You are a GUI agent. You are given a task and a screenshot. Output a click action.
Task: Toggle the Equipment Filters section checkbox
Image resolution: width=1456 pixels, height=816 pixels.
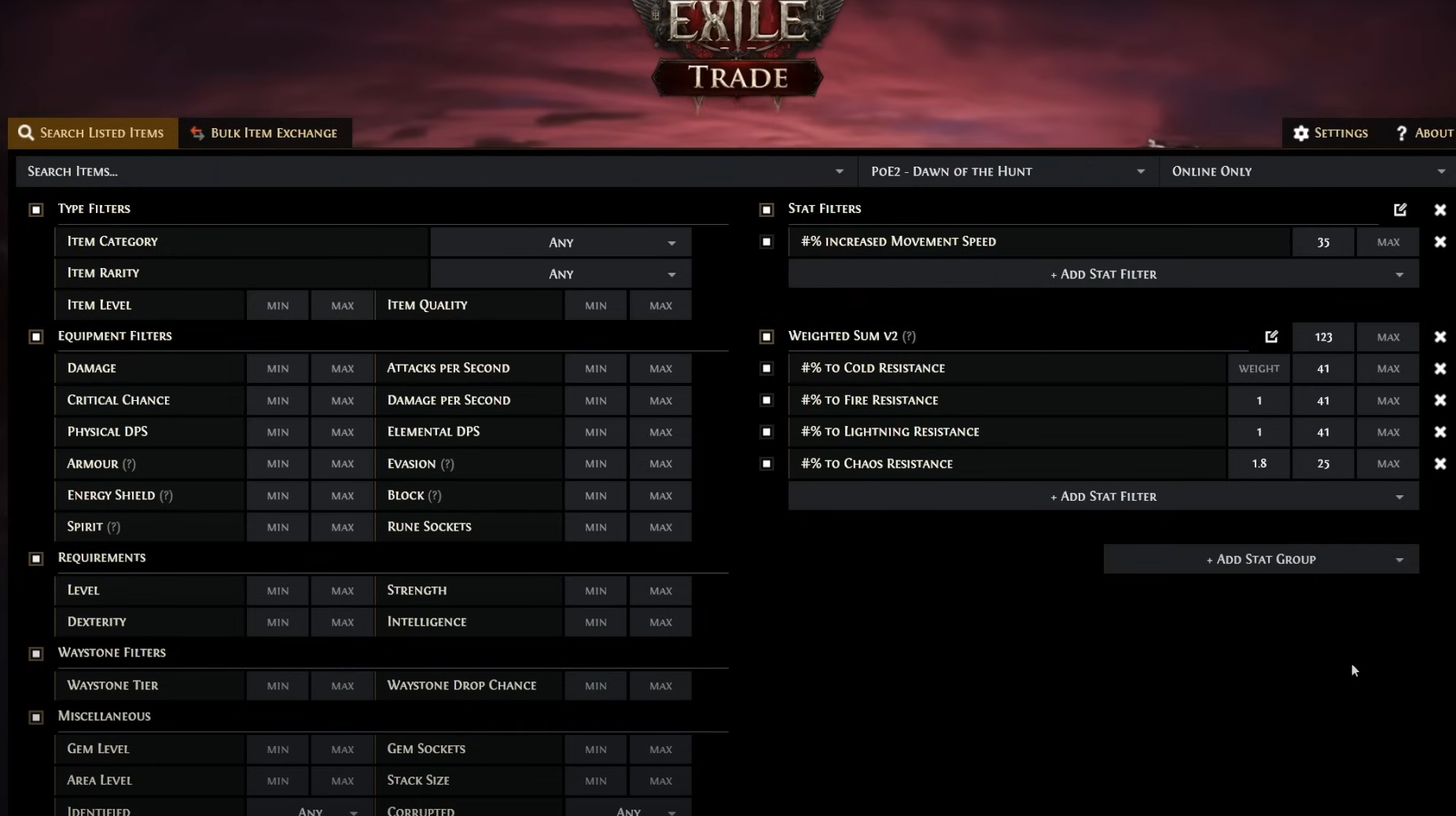[36, 336]
